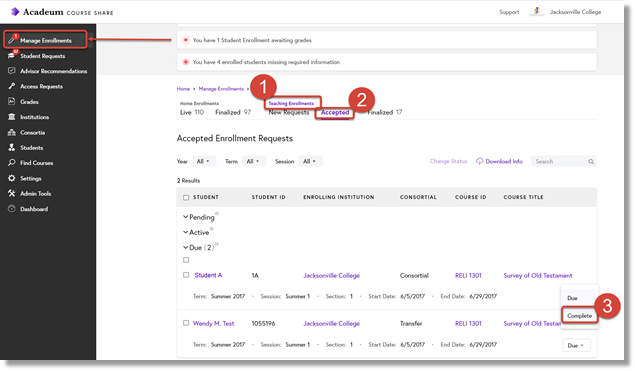Click the Teaching Enrollments breadcrumb link
635x371 pixels.
[291, 103]
